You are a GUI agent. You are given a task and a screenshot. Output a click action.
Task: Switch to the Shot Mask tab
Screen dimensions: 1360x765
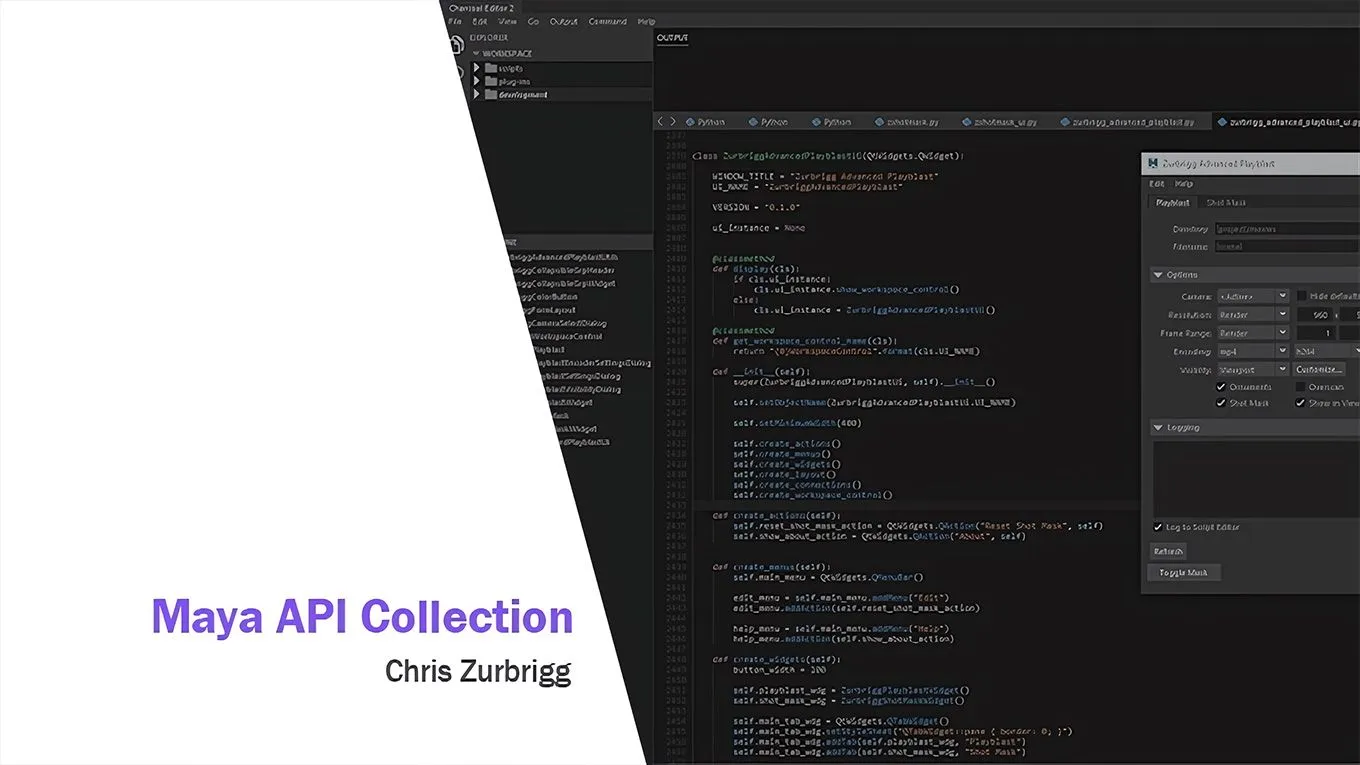pos(1225,203)
